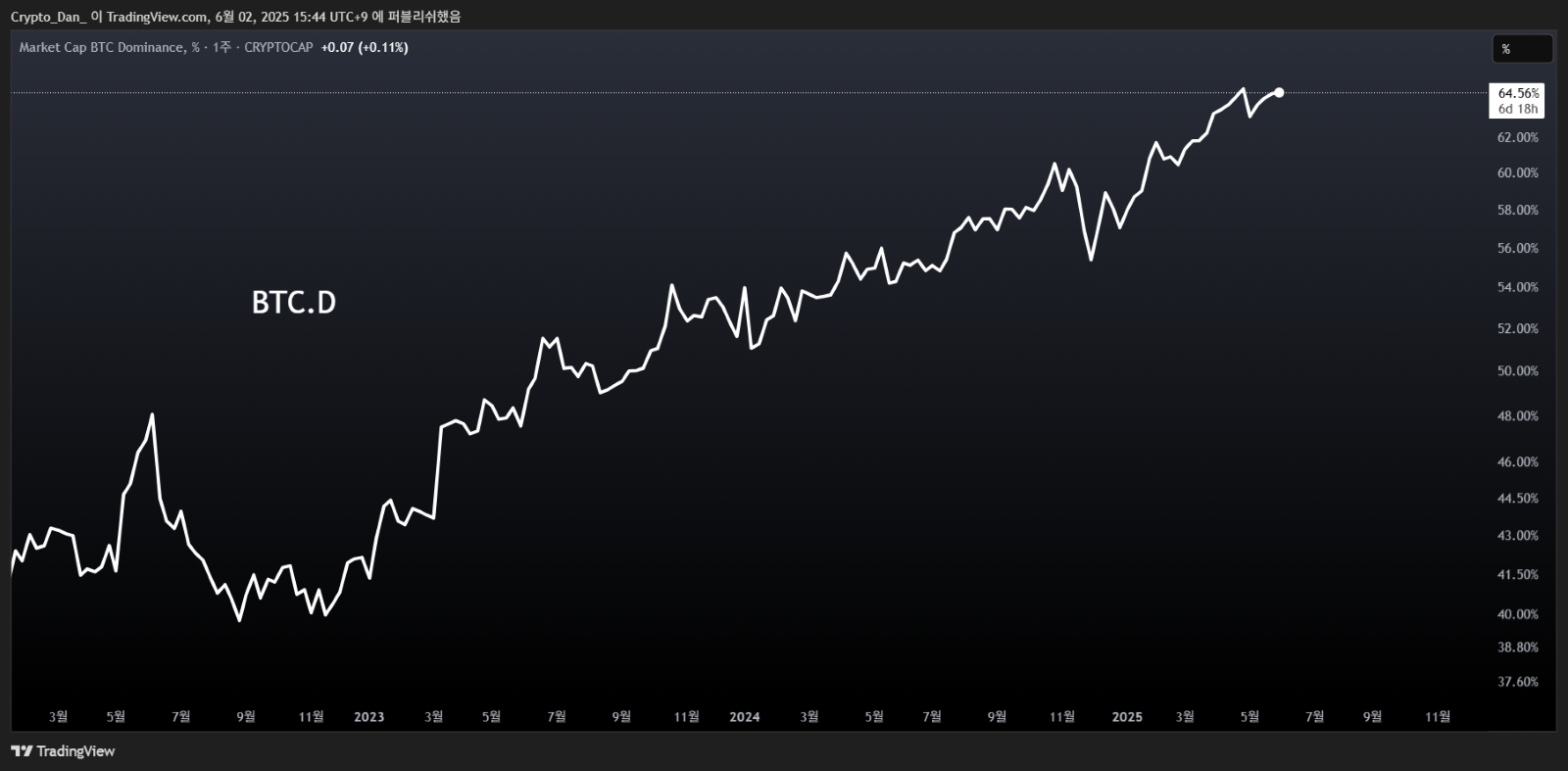1568x771 pixels.
Task: Click the CRYPTOCAP source label
Action: (278, 47)
